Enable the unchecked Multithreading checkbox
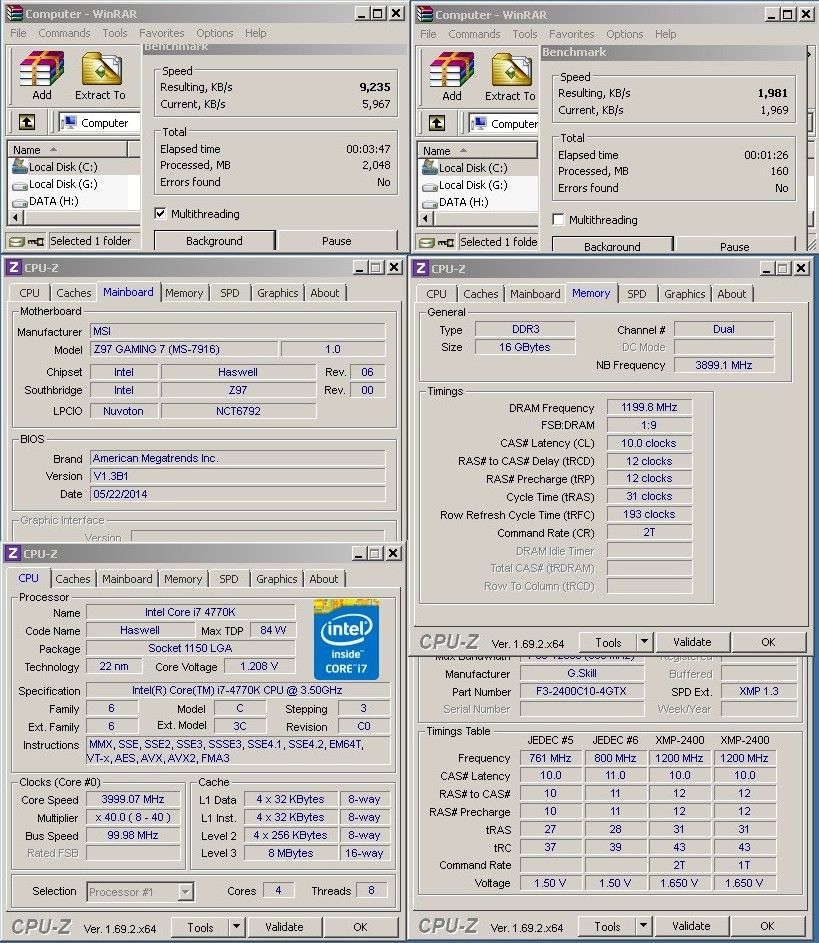Screen dimensions: 819x943 pyautogui.click(x=559, y=220)
